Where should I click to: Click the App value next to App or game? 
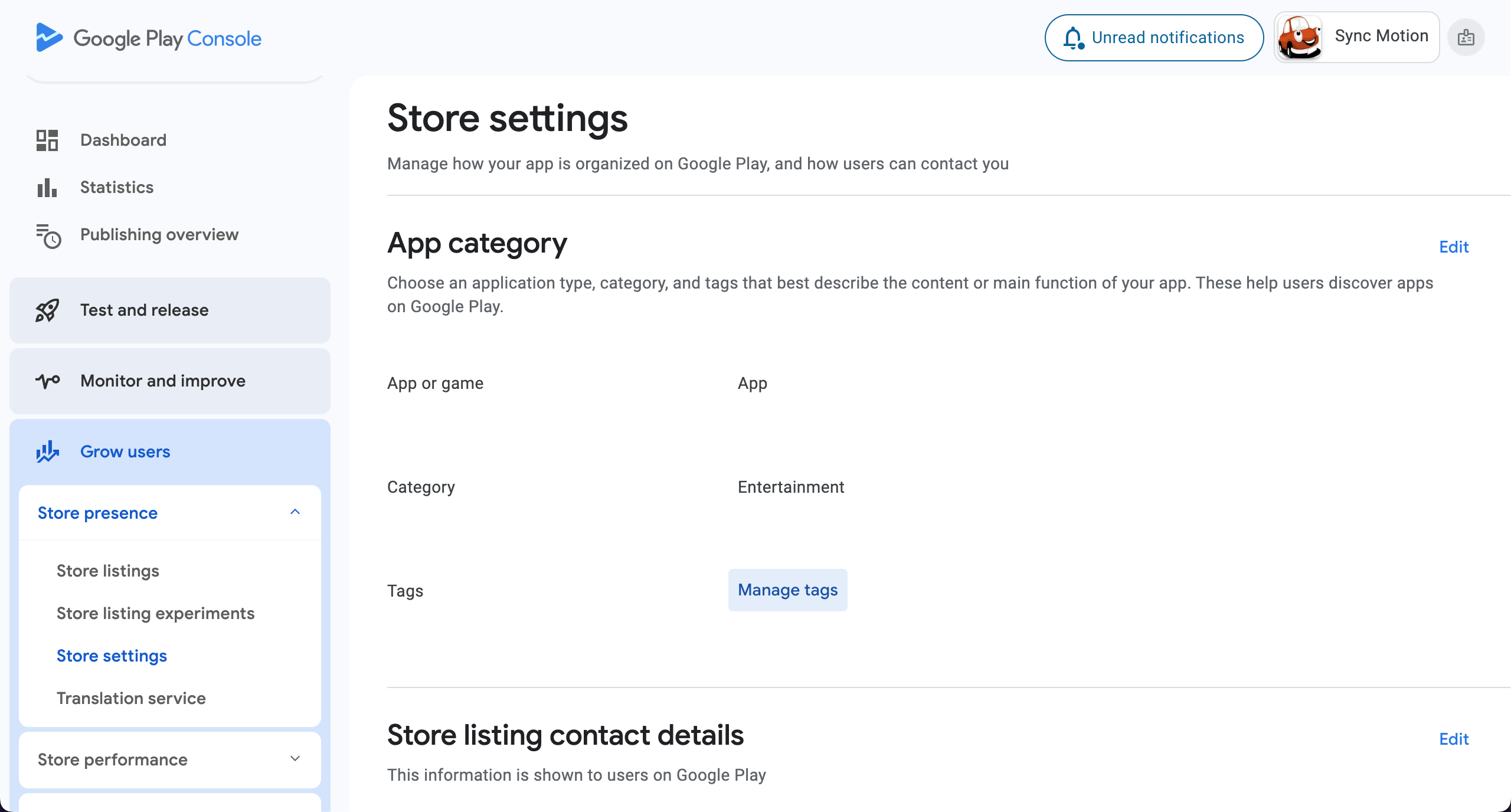click(753, 384)
